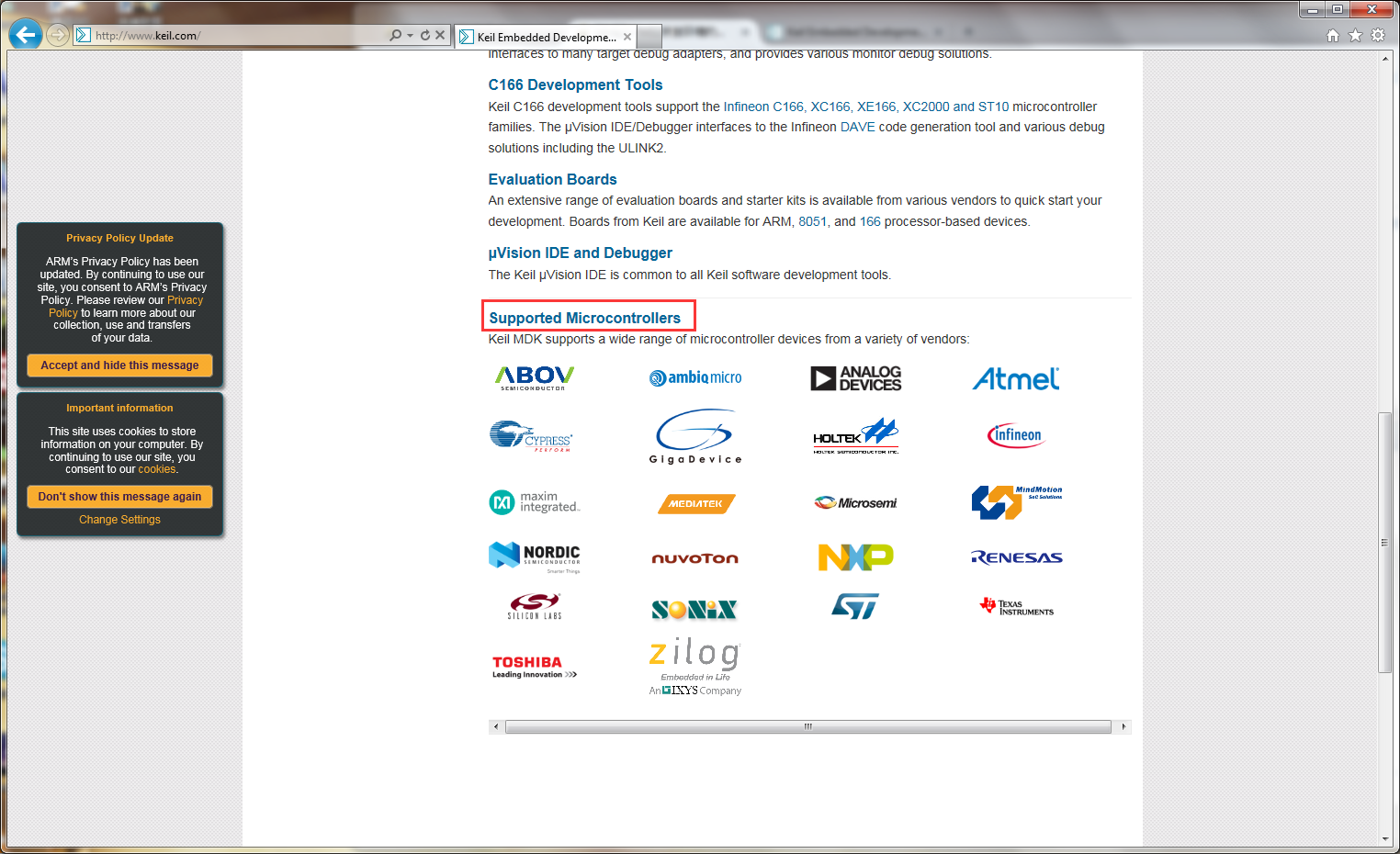Image resolution: width=1400 pixels, height=854 pixels.
Task: Click Accept and hide this message button
Action: pos(119,365)
